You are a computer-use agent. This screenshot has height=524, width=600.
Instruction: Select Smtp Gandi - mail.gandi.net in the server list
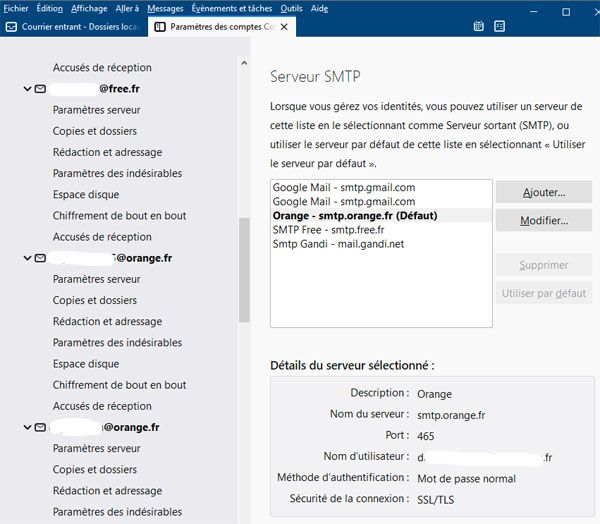(x=338, y=244)
